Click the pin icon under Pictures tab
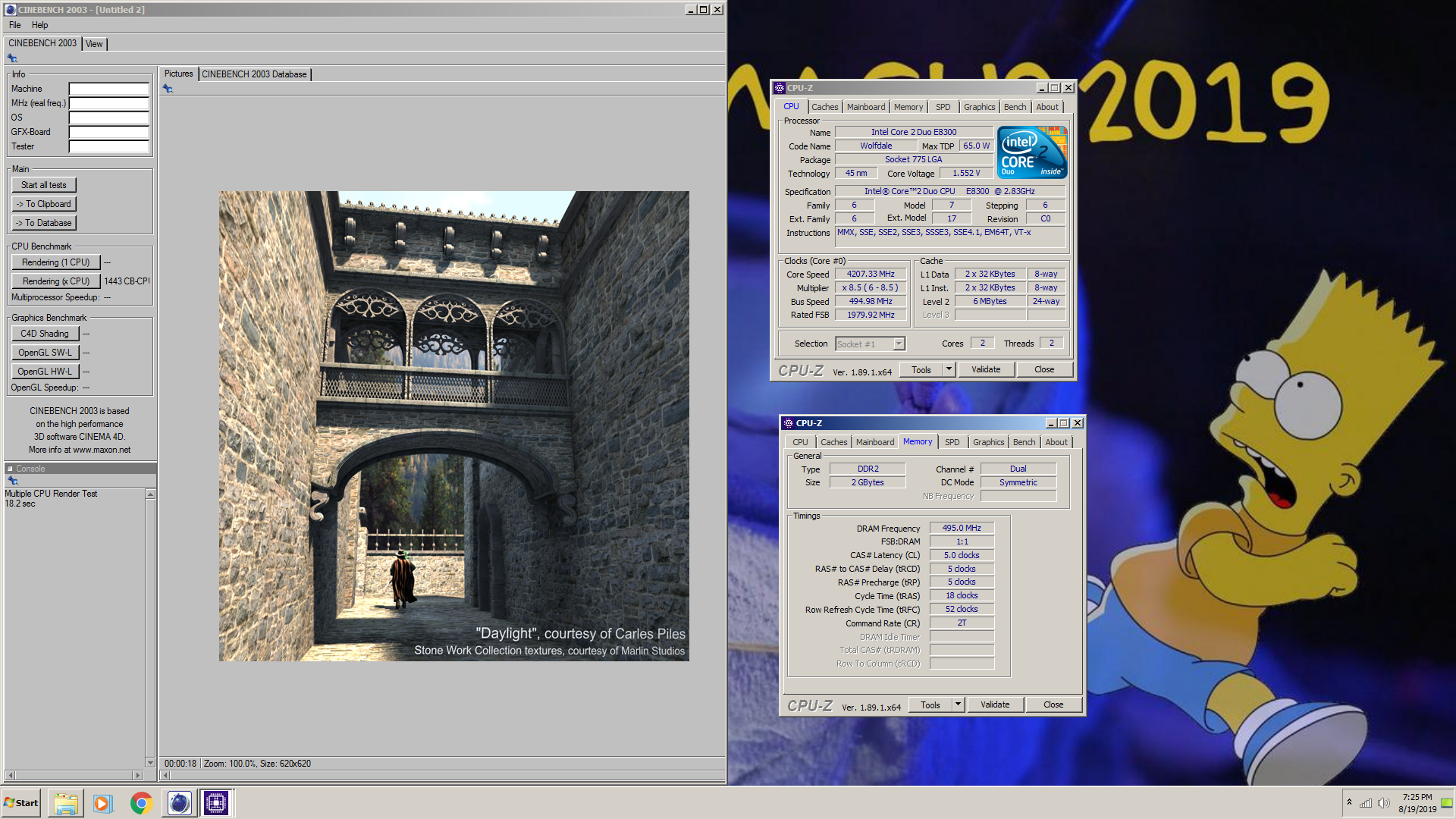The height and width of the screenshot is (819, 1456). point(168,89)
